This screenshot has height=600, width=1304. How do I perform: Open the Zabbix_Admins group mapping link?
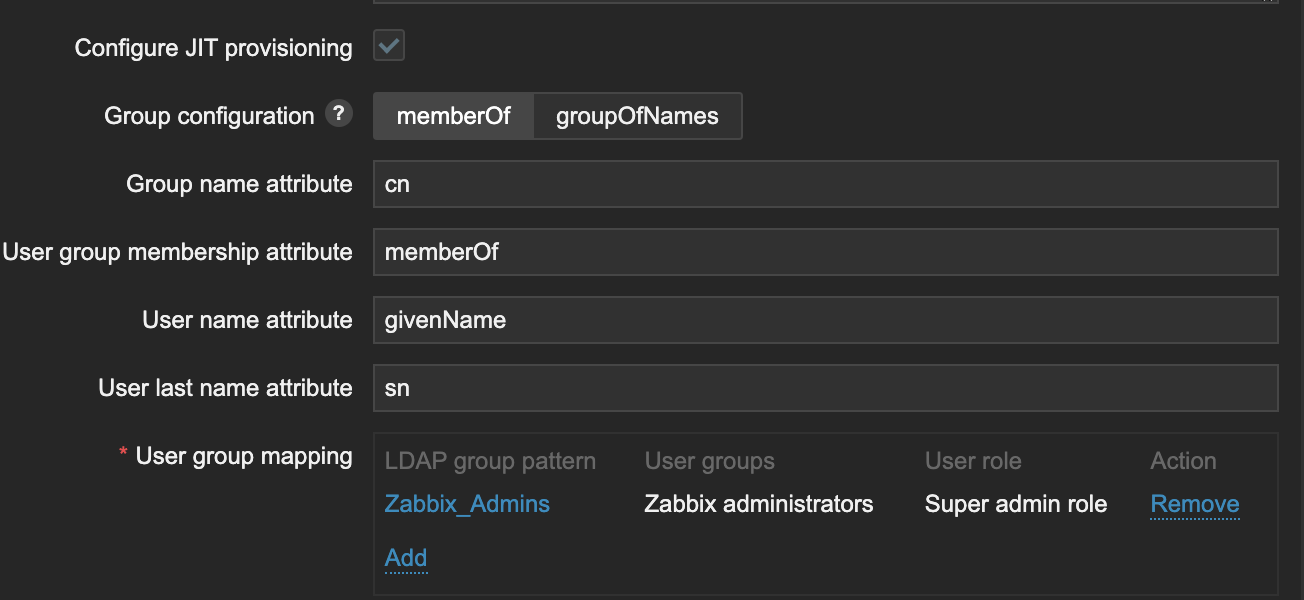coord(467,504)
